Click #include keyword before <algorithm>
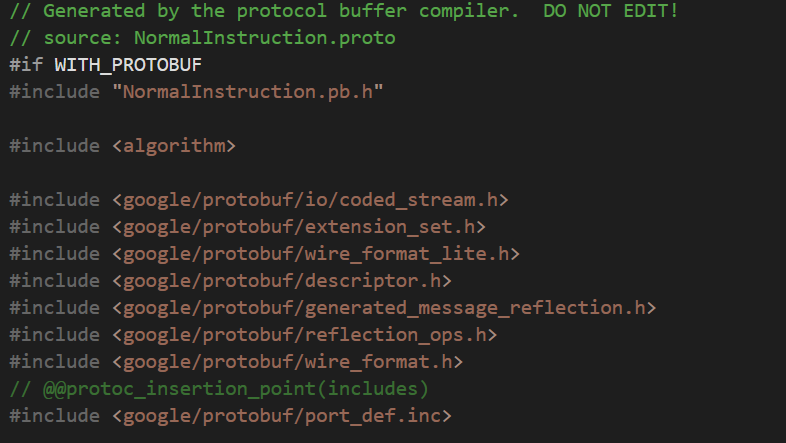The height and width of the screenshot is (443, 786). coord(55,146)
